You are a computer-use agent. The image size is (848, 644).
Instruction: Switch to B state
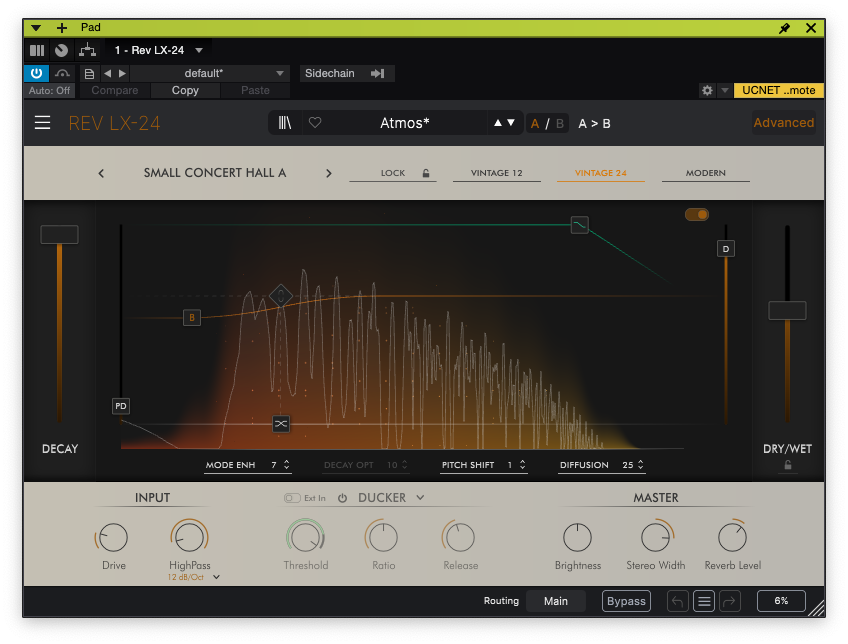560,124
